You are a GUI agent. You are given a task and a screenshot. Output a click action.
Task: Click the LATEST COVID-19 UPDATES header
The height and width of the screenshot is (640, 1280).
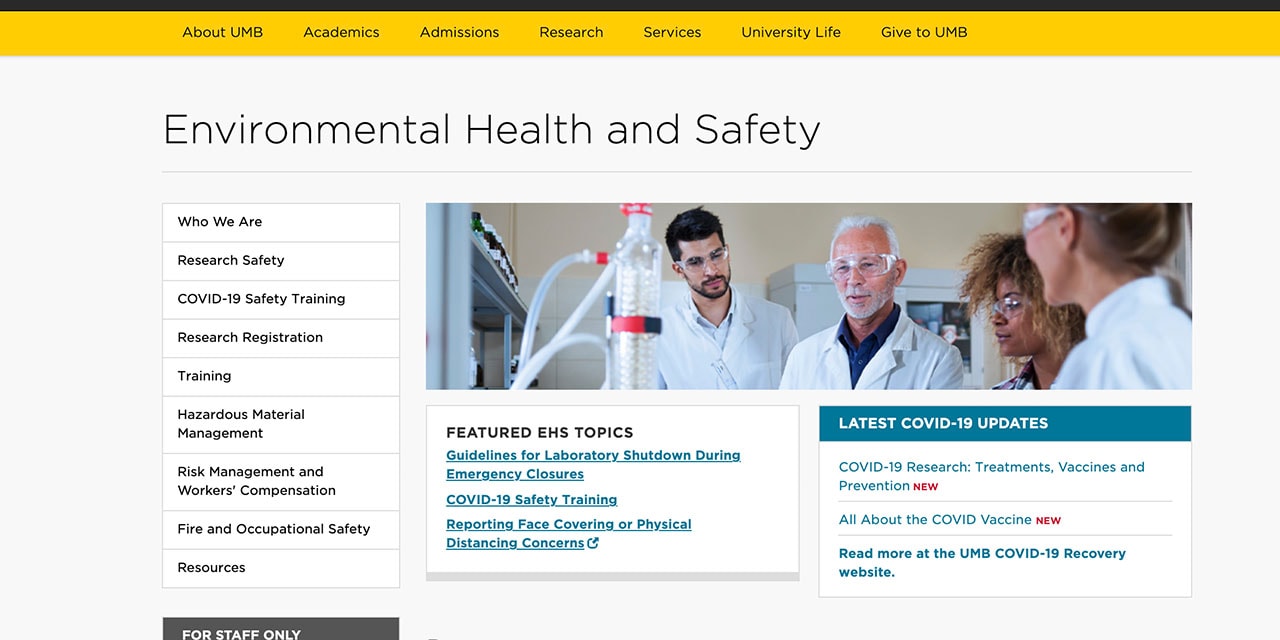(1005, 424)
